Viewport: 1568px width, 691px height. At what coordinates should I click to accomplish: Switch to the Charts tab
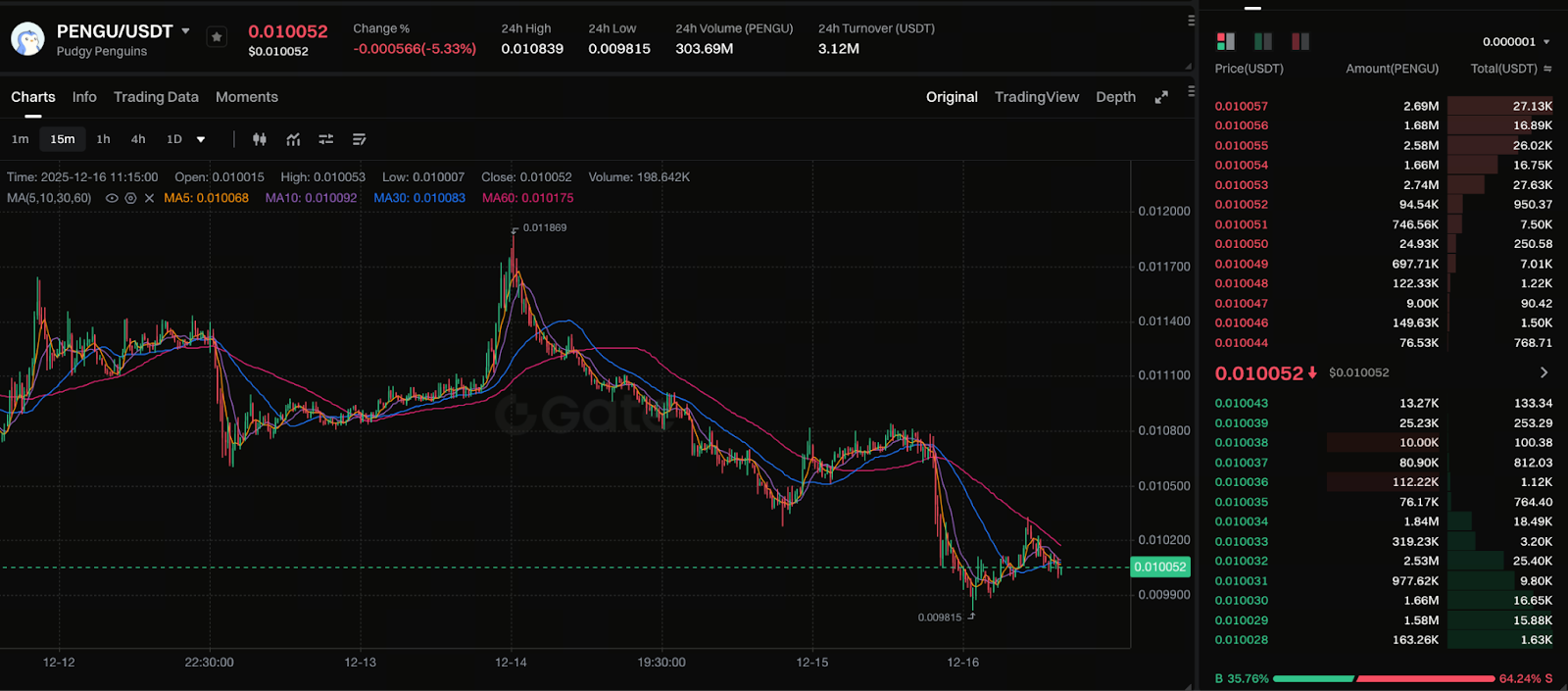coord(33,97)
